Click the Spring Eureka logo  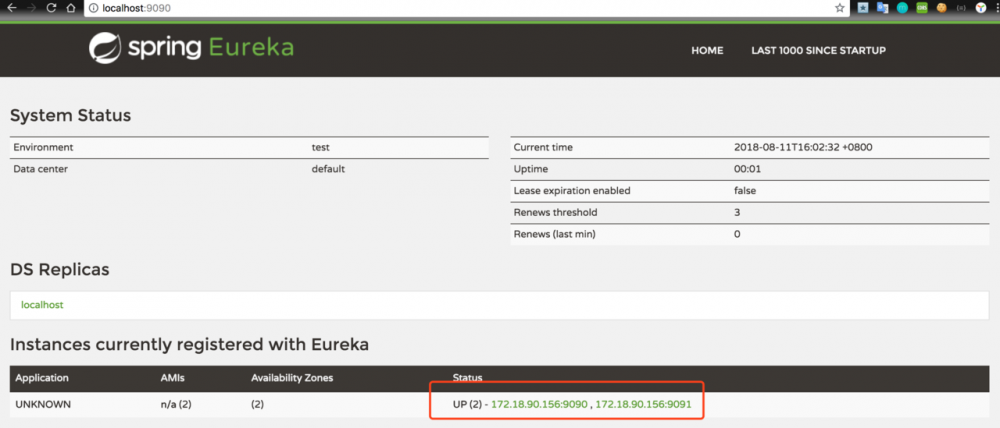pos(191,48)
